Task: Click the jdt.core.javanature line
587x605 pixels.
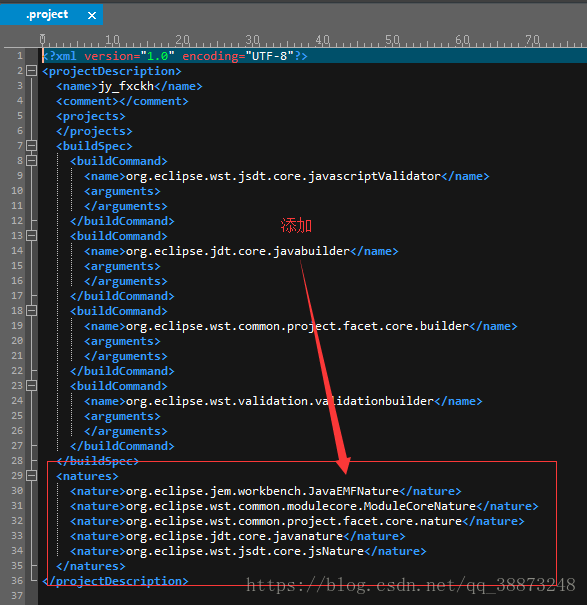Action: 238,536
